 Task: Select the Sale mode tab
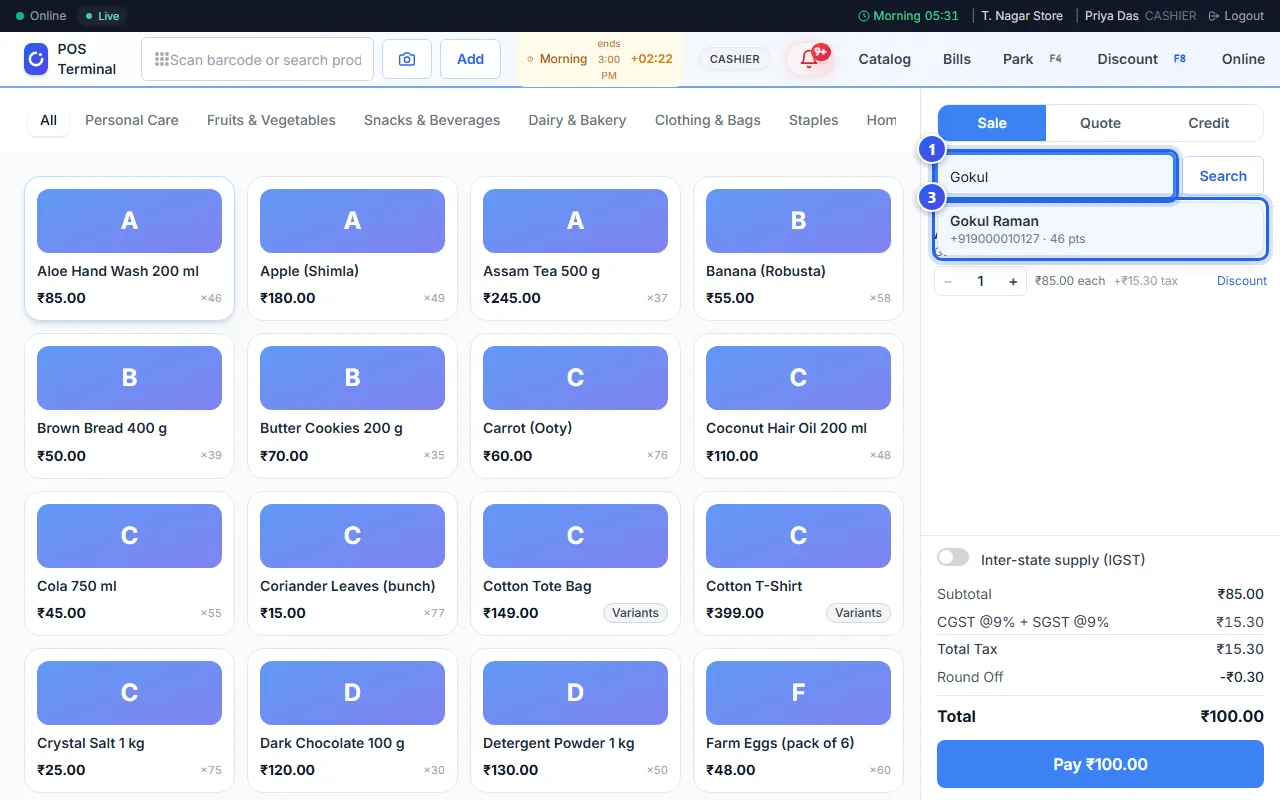[x=992, y=123]
